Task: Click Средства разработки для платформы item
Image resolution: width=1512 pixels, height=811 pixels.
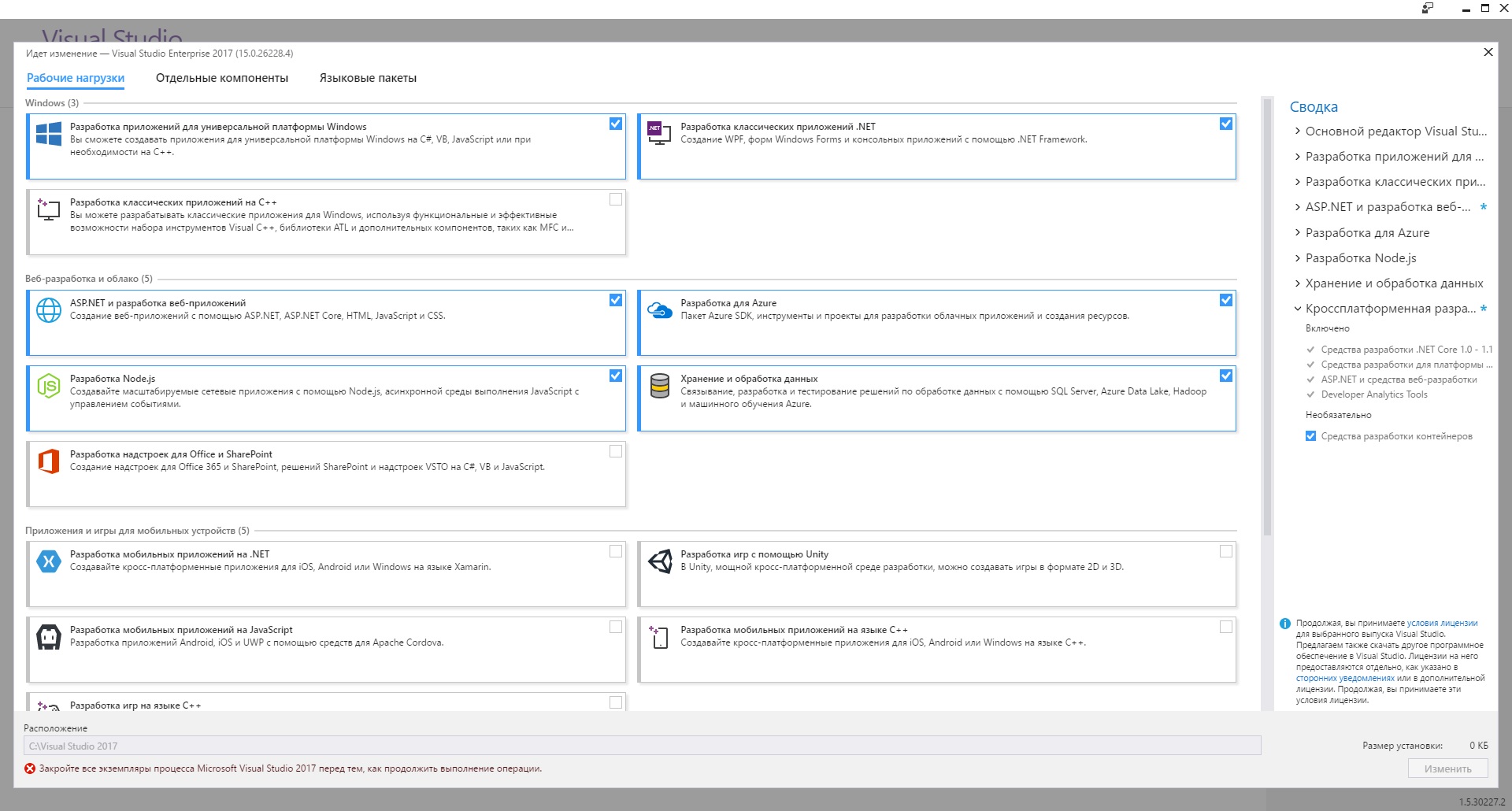Action: click(x=1406, y=365)
